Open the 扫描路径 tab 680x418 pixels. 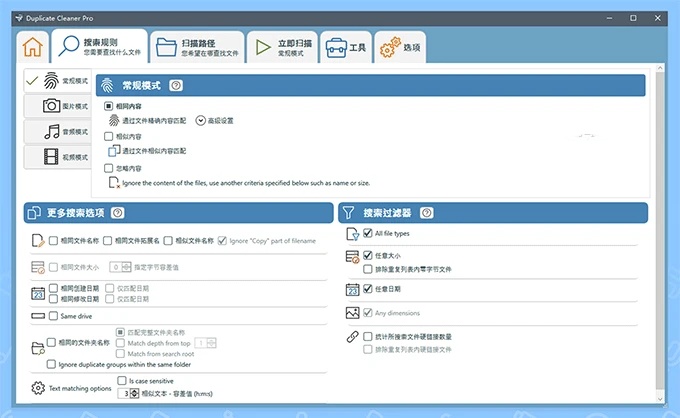[197, 47]
